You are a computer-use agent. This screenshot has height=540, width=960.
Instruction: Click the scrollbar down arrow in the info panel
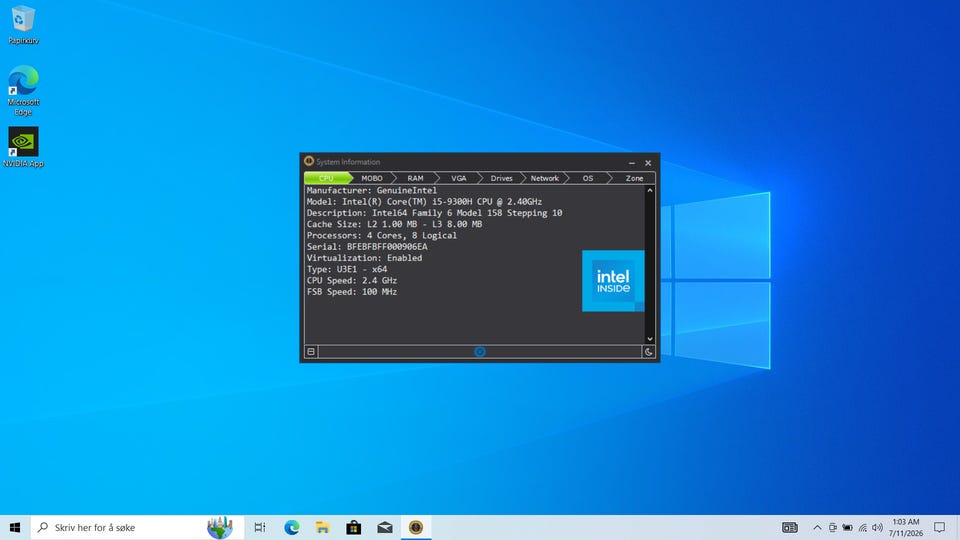pos(650,339)
